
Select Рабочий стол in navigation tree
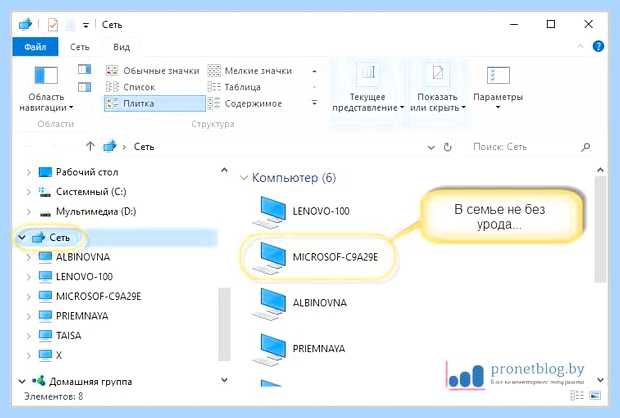point(87,172)
